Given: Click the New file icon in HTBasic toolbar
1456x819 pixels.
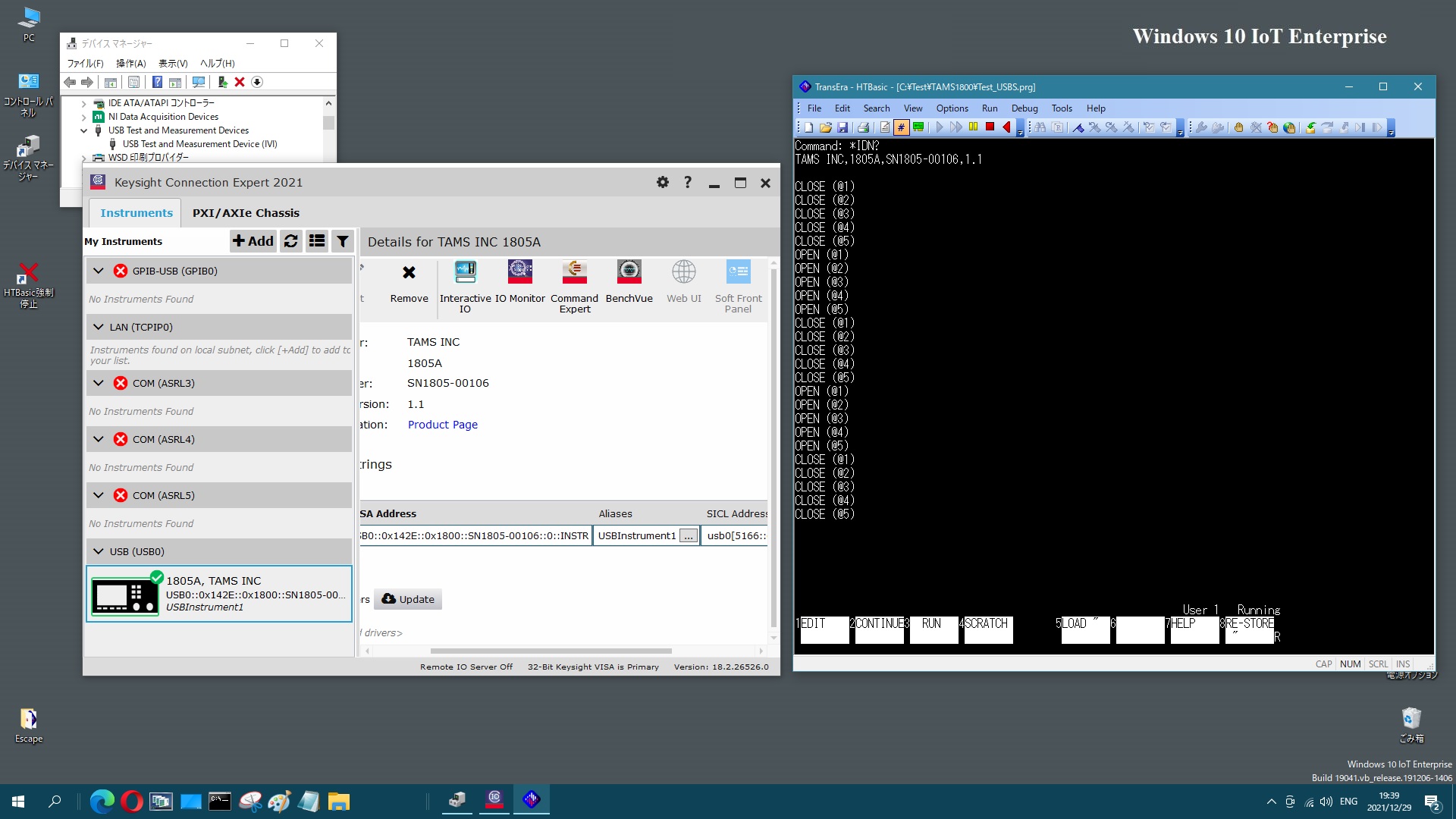Looking at the screenshot, I should [x=808, y=127].
